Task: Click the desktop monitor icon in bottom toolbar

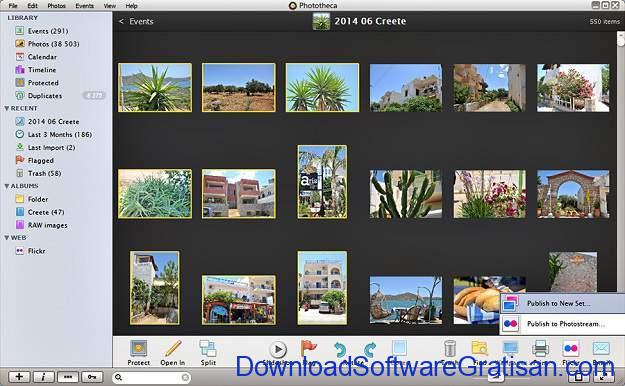Action: pyautogui.click(x=510, y=348)
